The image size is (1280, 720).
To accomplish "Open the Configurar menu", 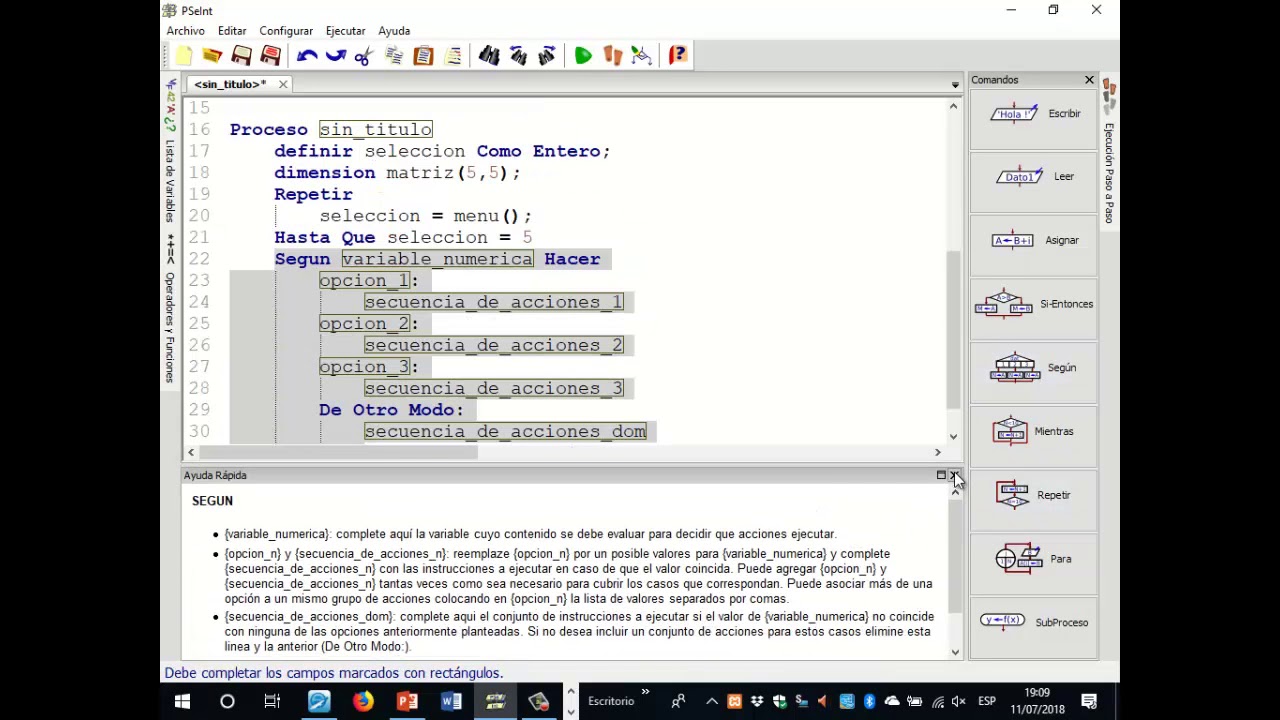I will point(286,31).
